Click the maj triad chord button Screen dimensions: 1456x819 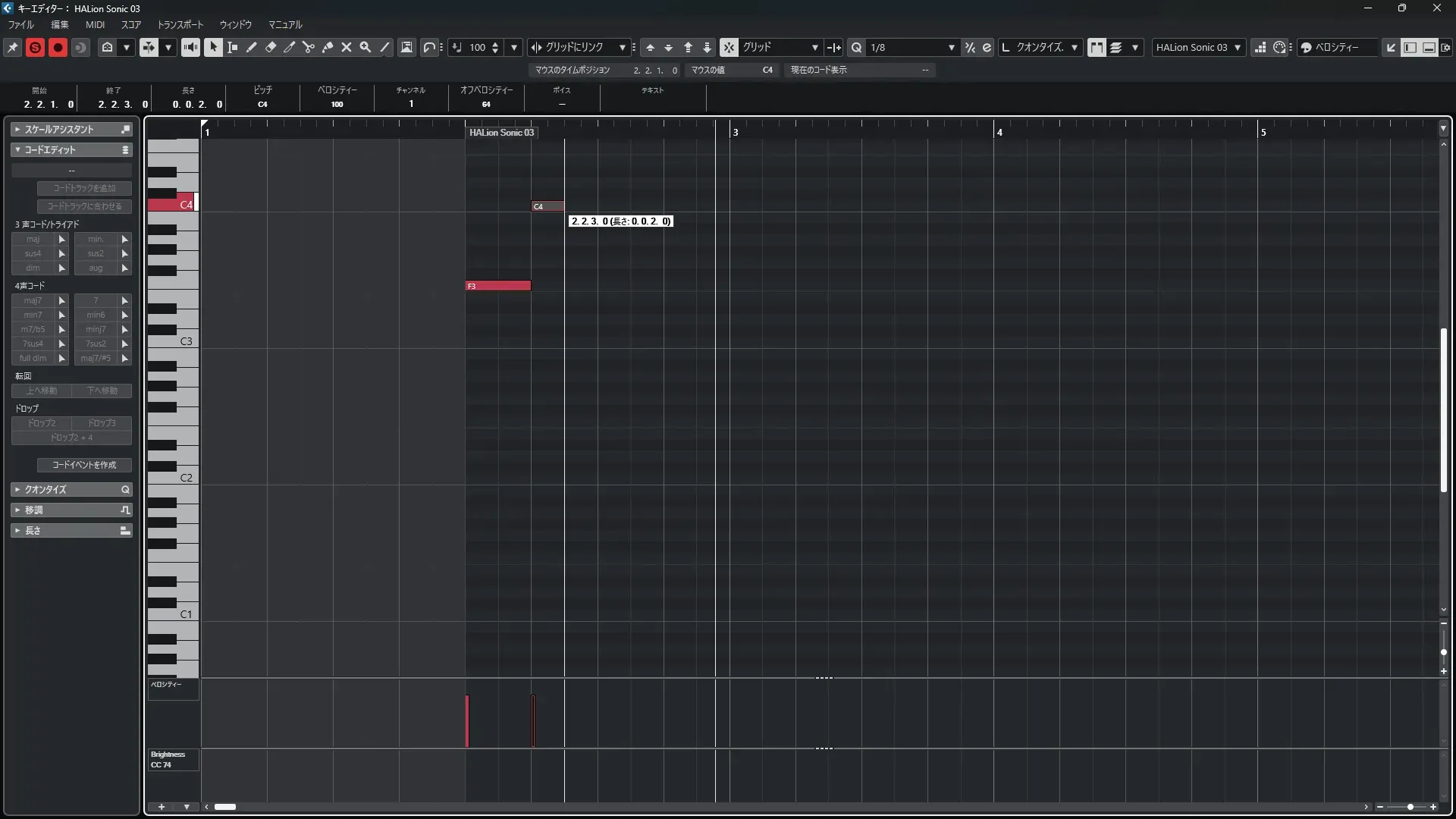[x=33, y=239]
